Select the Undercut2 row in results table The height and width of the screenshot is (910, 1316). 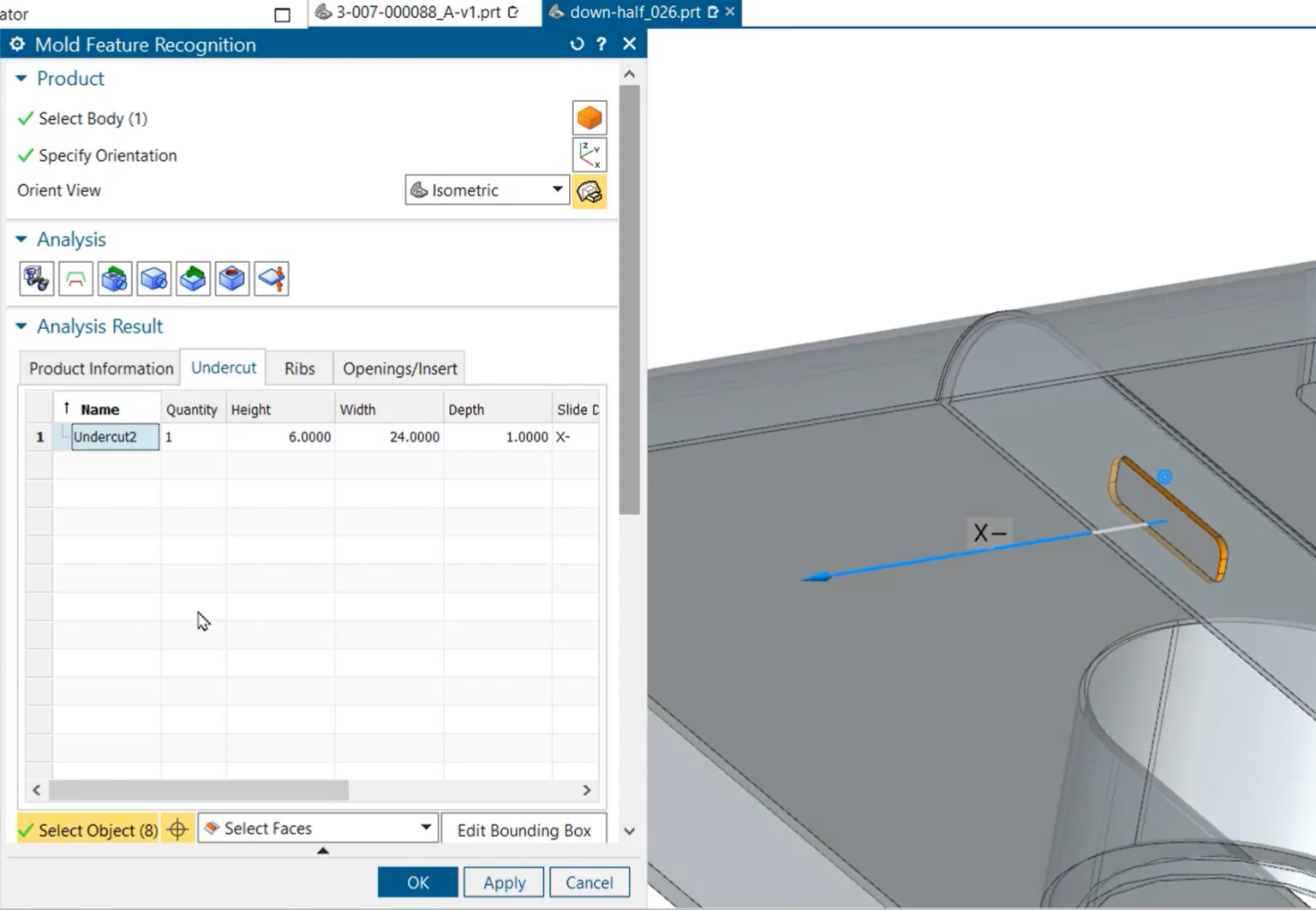(x=106, y=437)
